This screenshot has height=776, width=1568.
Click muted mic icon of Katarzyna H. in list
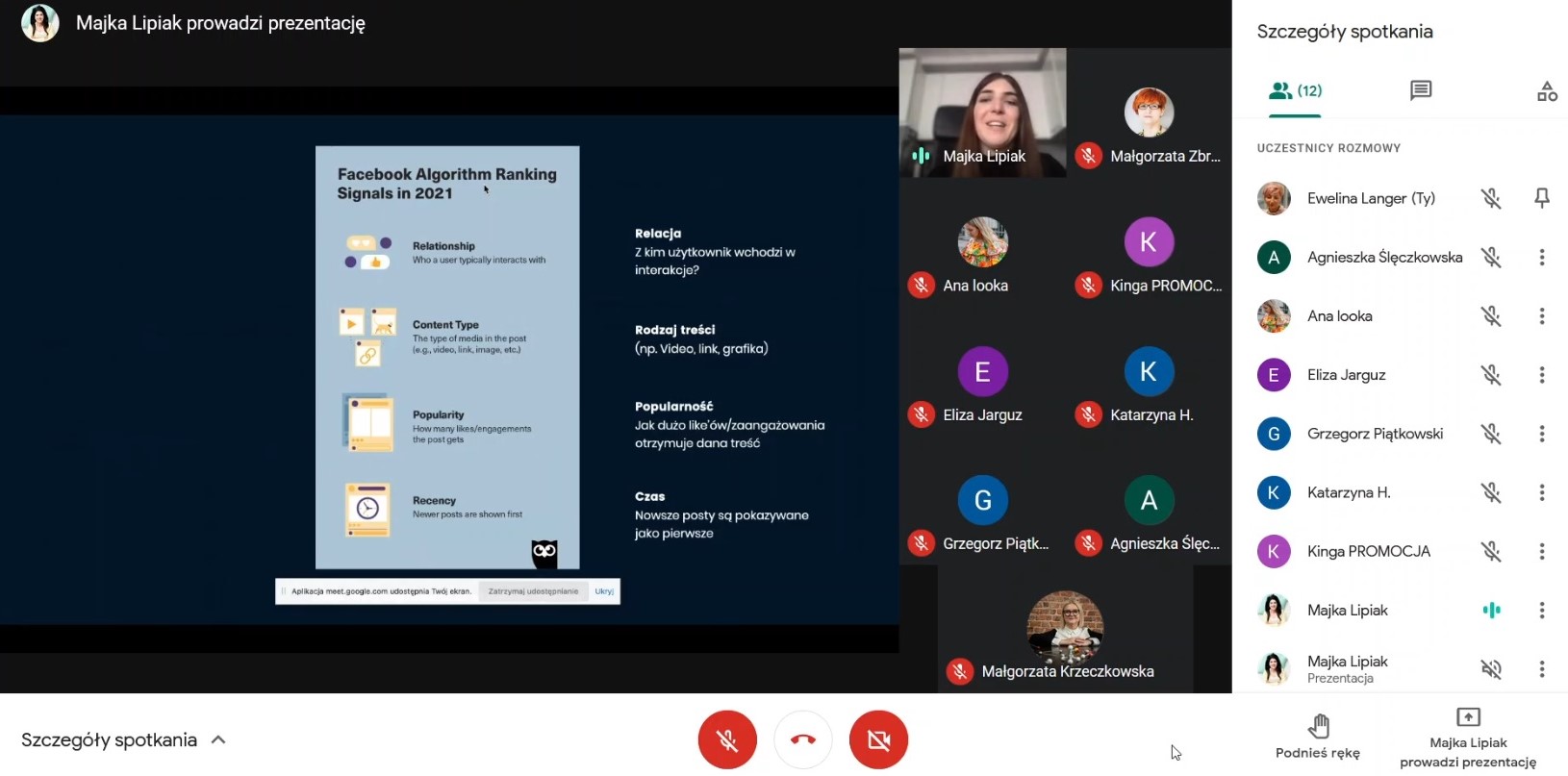click(1491, 492)
